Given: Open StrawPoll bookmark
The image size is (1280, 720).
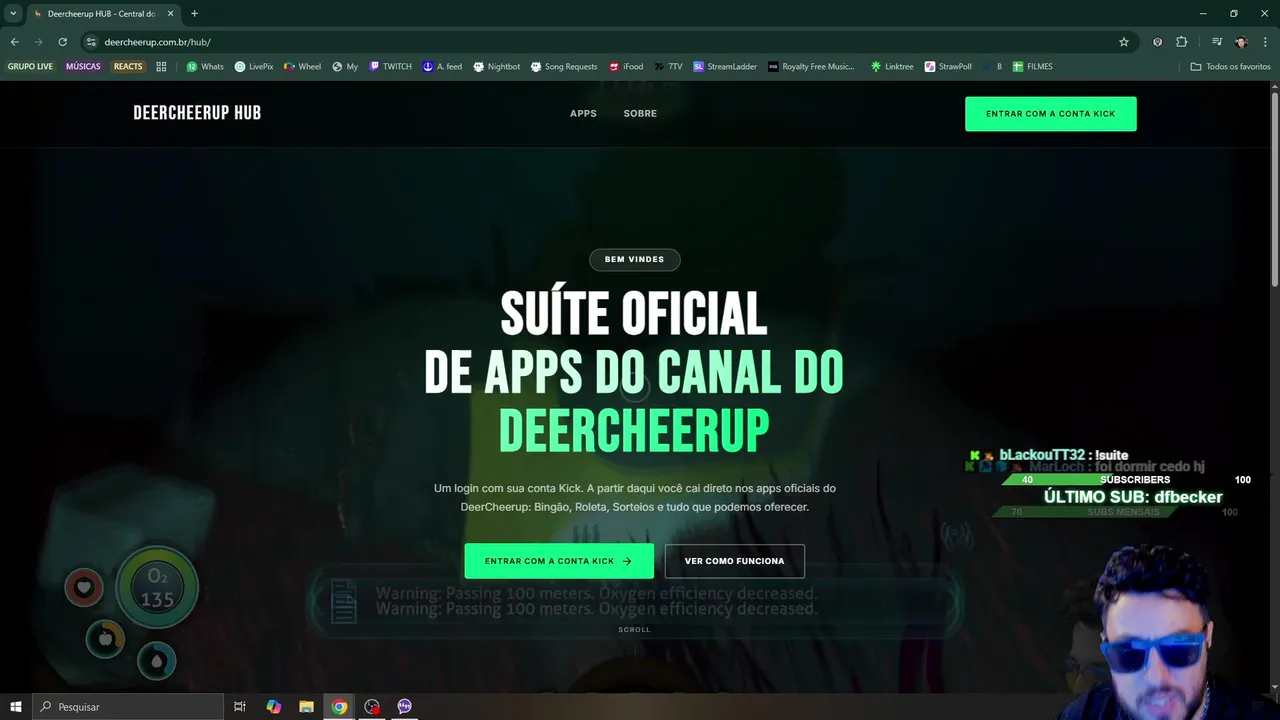Looking at the screenshot, I should [x=948, y=67].
